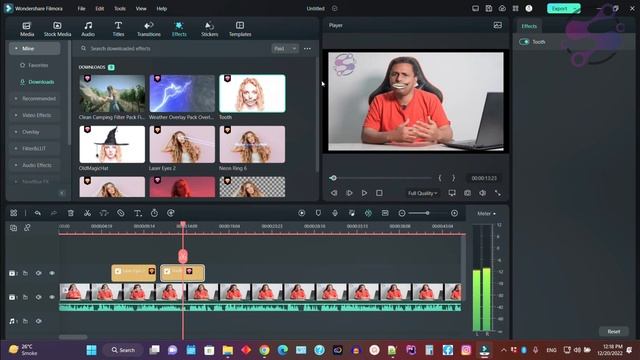Zoom in timeline with plus icon

click(x=454, y=213)
